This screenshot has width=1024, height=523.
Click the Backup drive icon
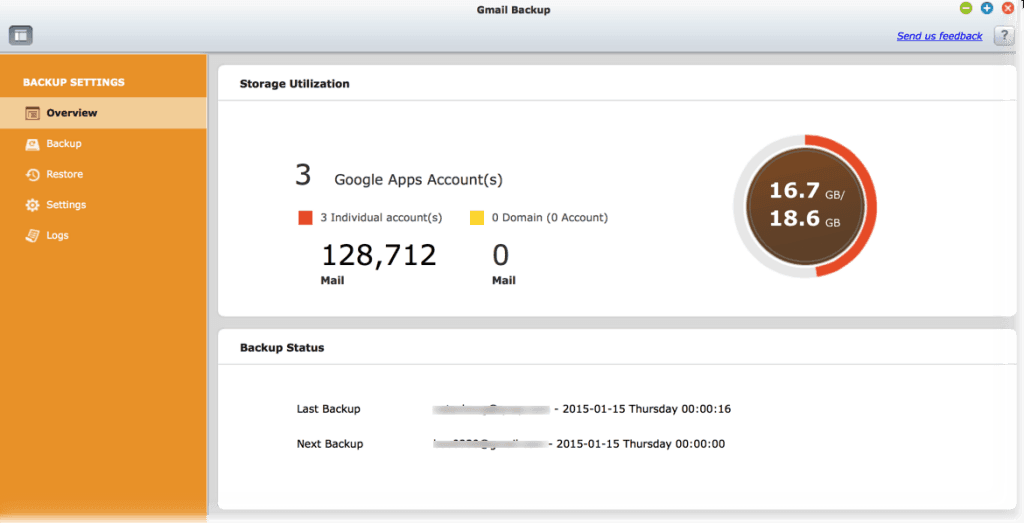(x=32, y=144)
